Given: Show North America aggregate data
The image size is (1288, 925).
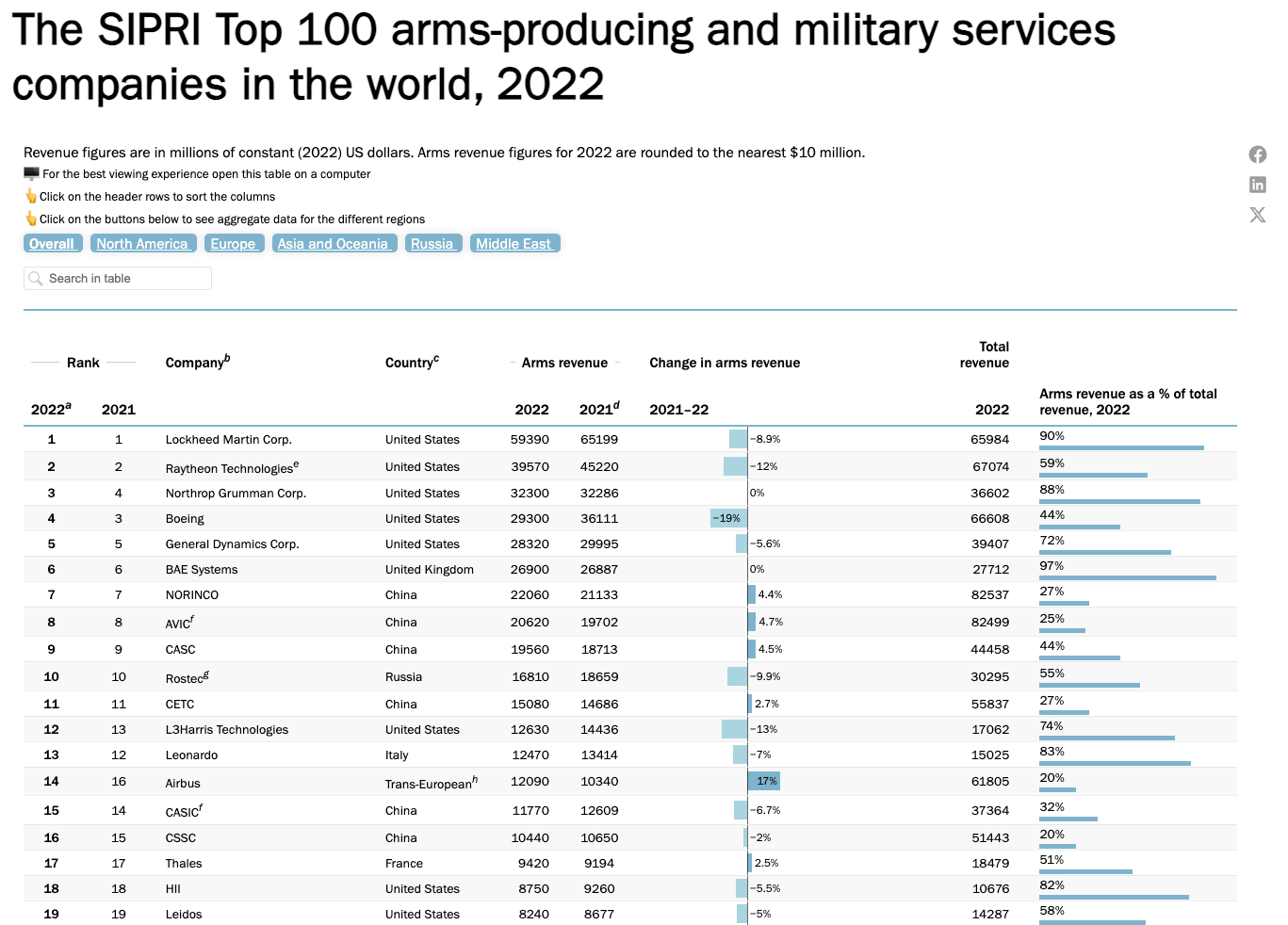Looking at the screenshot, I should click(x=143, y=243).
